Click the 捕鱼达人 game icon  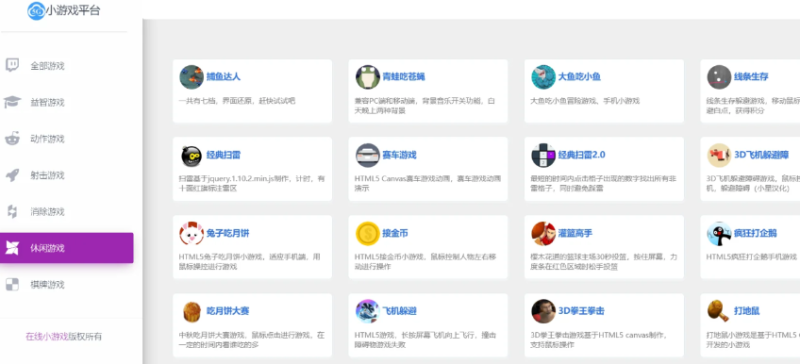coord(192,77)
